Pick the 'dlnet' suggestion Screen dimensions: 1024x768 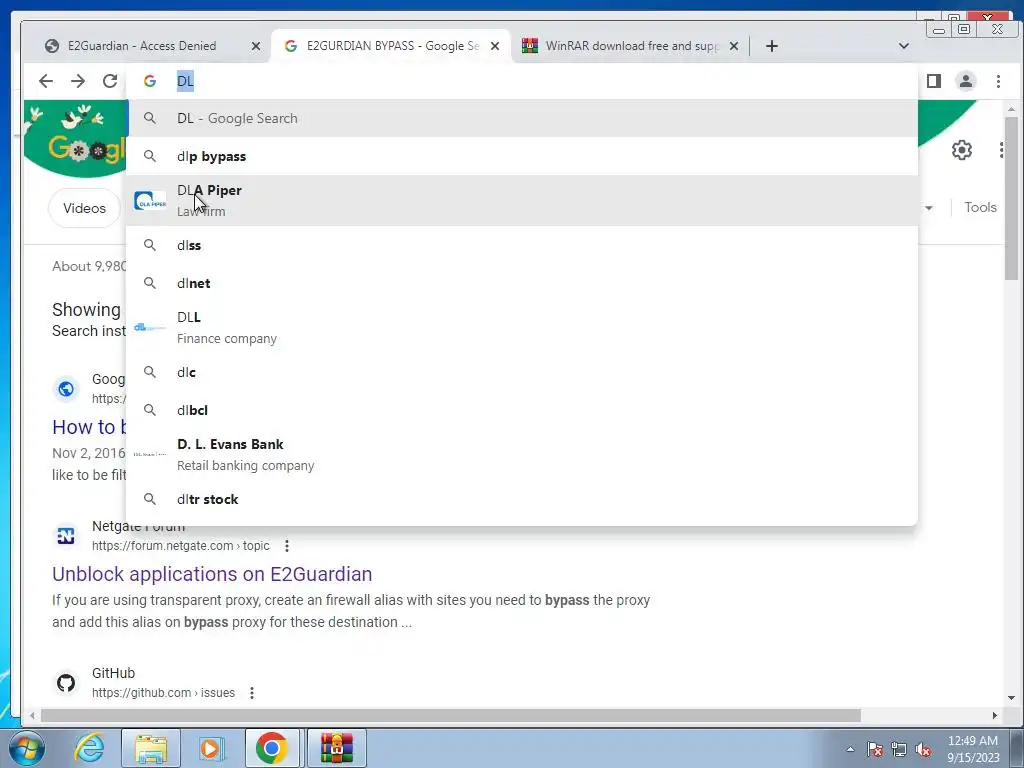tap(522, 283)
